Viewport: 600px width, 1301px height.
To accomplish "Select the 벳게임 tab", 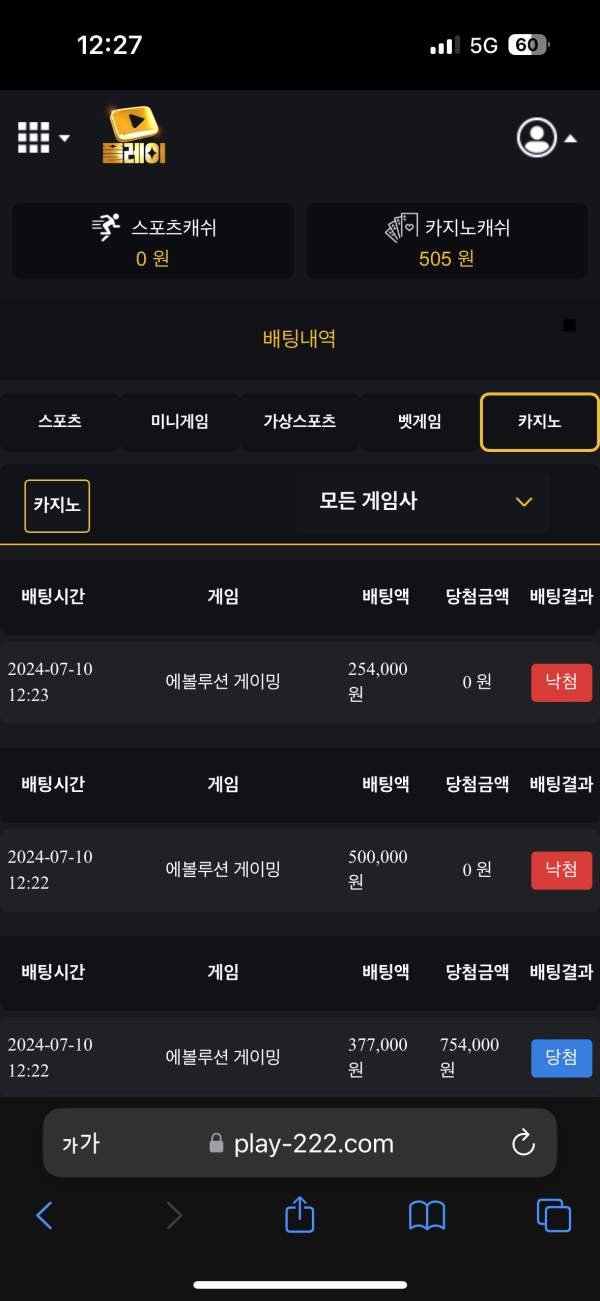I will (419, 422).
